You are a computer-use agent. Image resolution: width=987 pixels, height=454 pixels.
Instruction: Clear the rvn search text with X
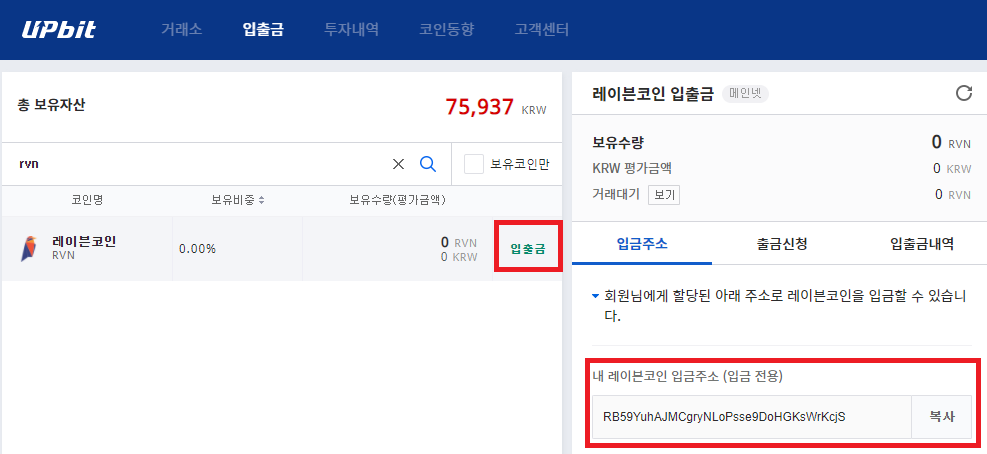point(398,164)
